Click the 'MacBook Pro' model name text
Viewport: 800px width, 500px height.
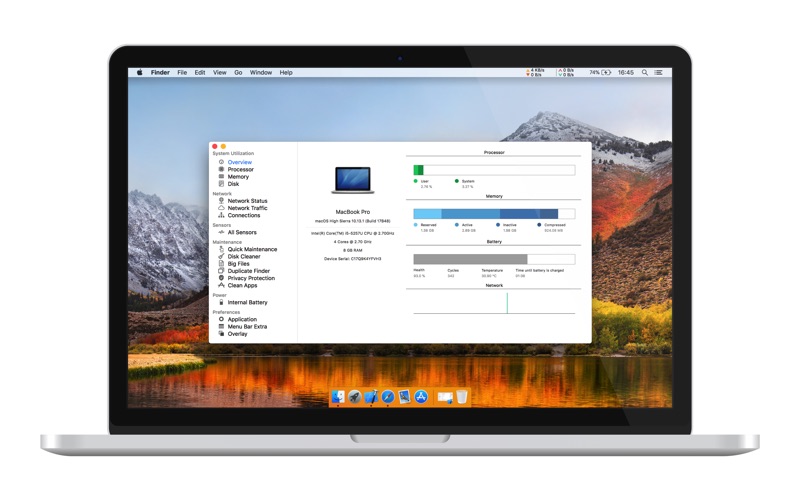coord(353,212)
